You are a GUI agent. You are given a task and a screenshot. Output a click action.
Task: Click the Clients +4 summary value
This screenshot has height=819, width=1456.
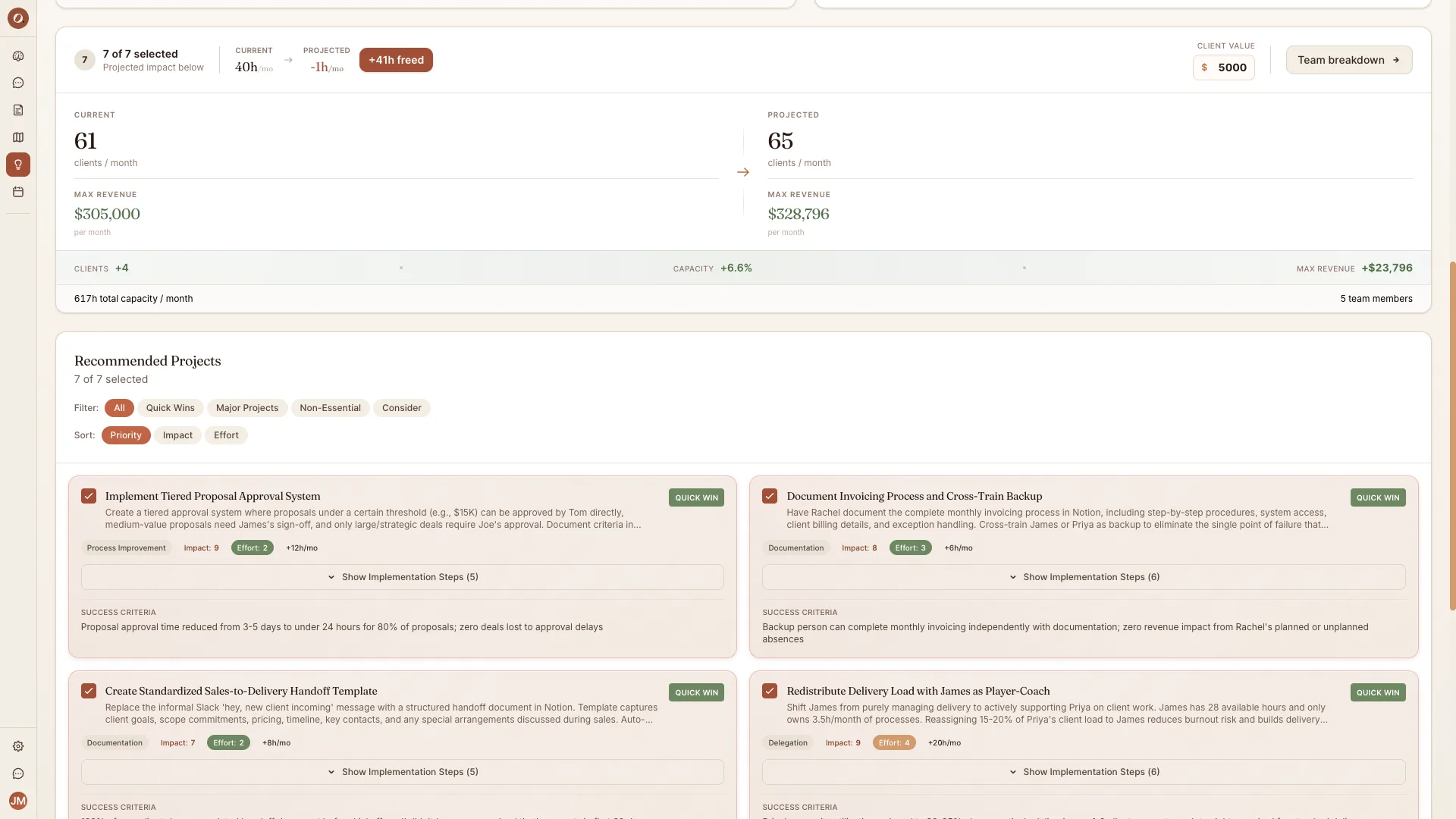tap(122, 268)
